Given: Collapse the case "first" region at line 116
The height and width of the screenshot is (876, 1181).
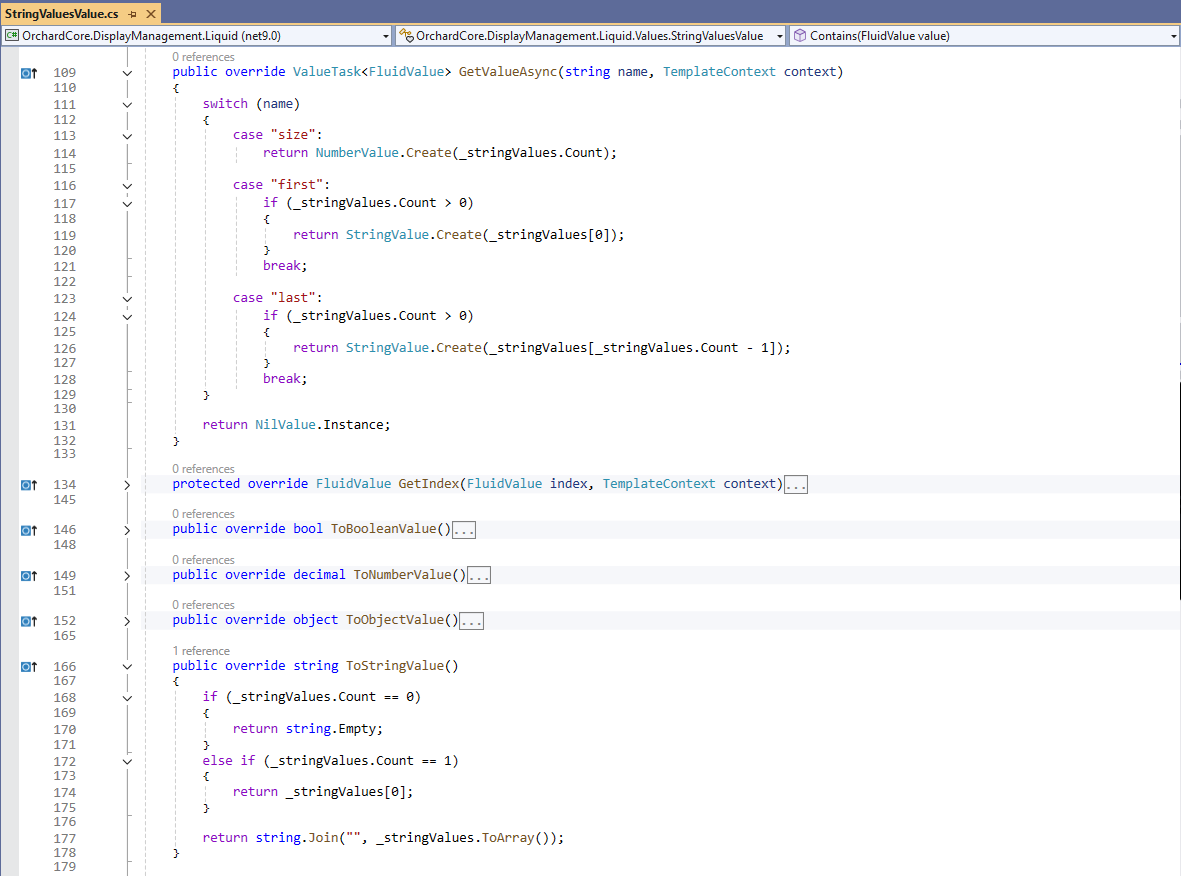Looking at the screenshot, I should coord(127,186).
